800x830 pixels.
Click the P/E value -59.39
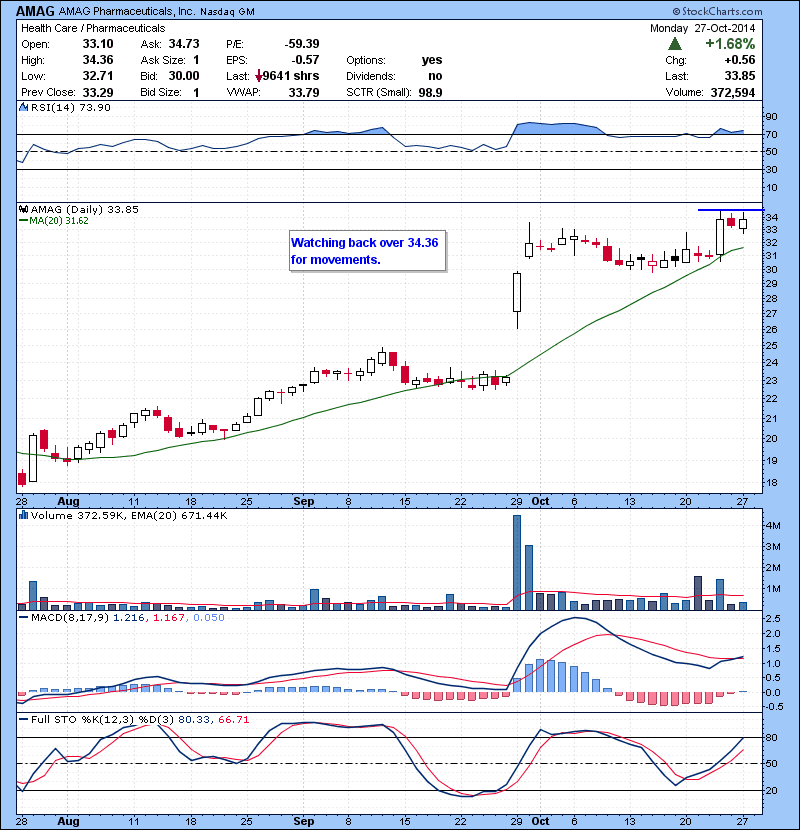(302, 44)
